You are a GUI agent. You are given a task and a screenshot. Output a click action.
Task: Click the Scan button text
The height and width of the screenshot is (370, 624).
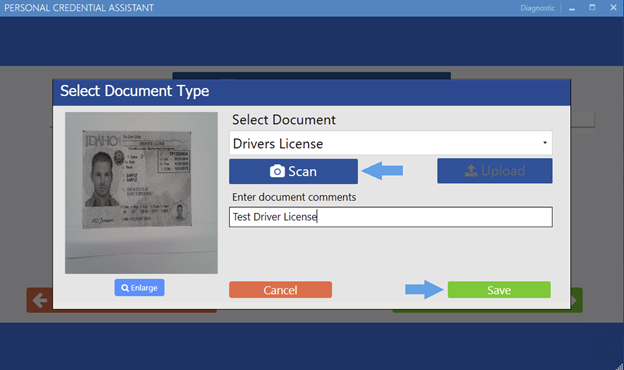(x=302, y=171)
